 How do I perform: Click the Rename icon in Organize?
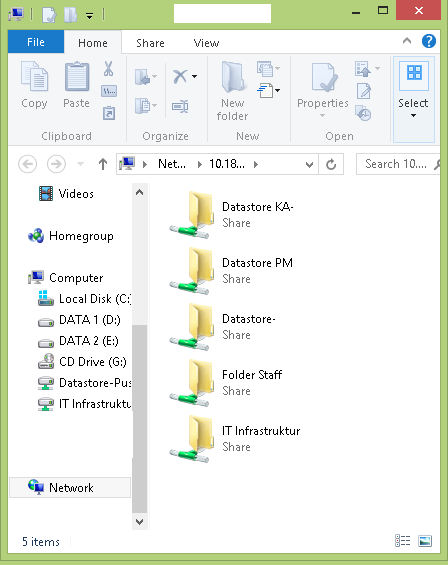(180, 106)
